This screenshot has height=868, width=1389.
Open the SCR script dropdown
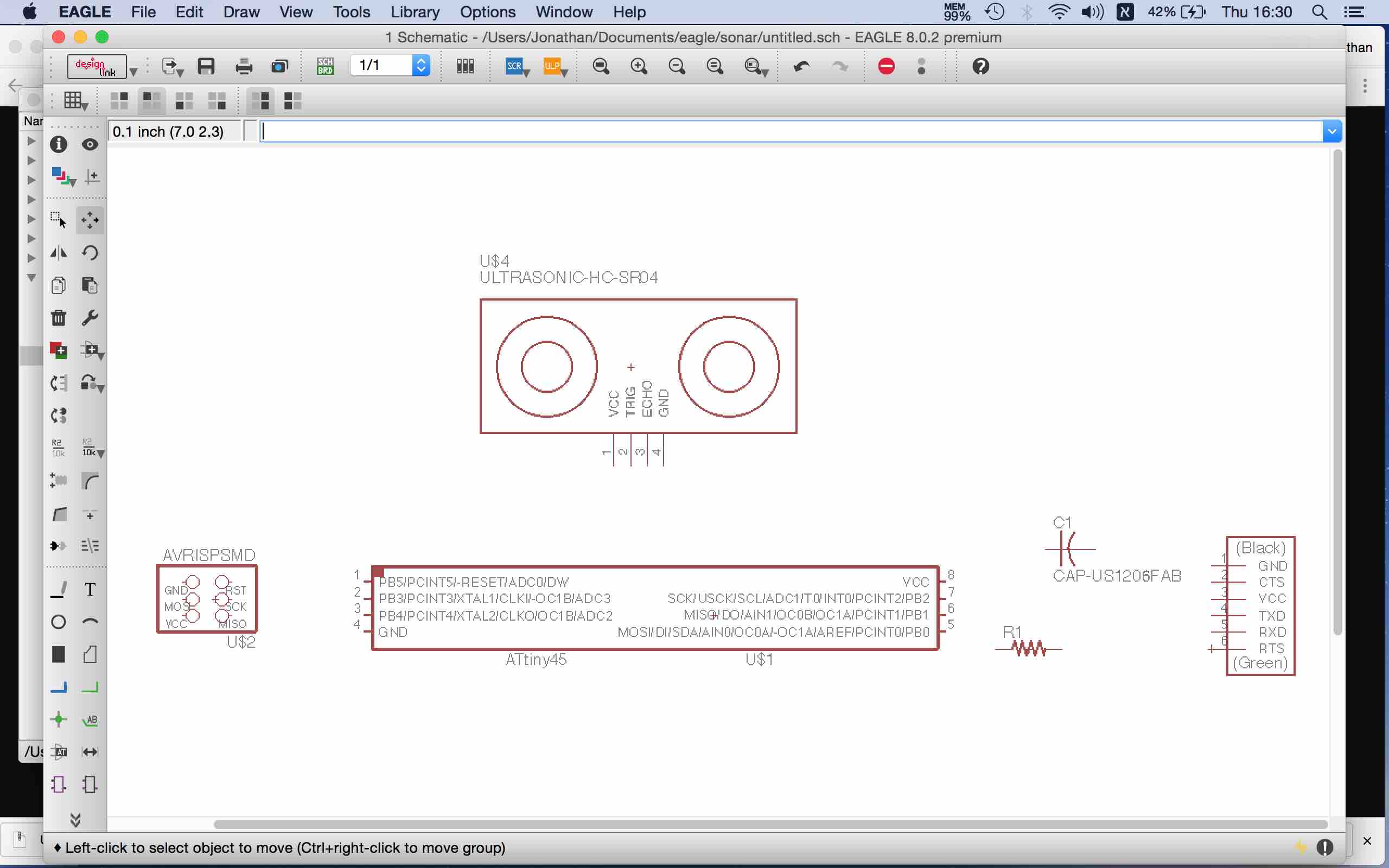click(x=517, y=67)
